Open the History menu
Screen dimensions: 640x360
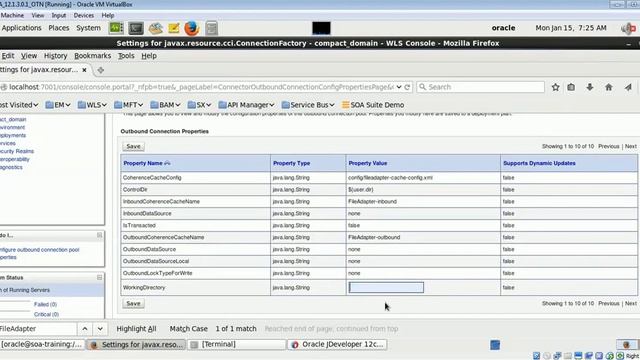(56, 56)
